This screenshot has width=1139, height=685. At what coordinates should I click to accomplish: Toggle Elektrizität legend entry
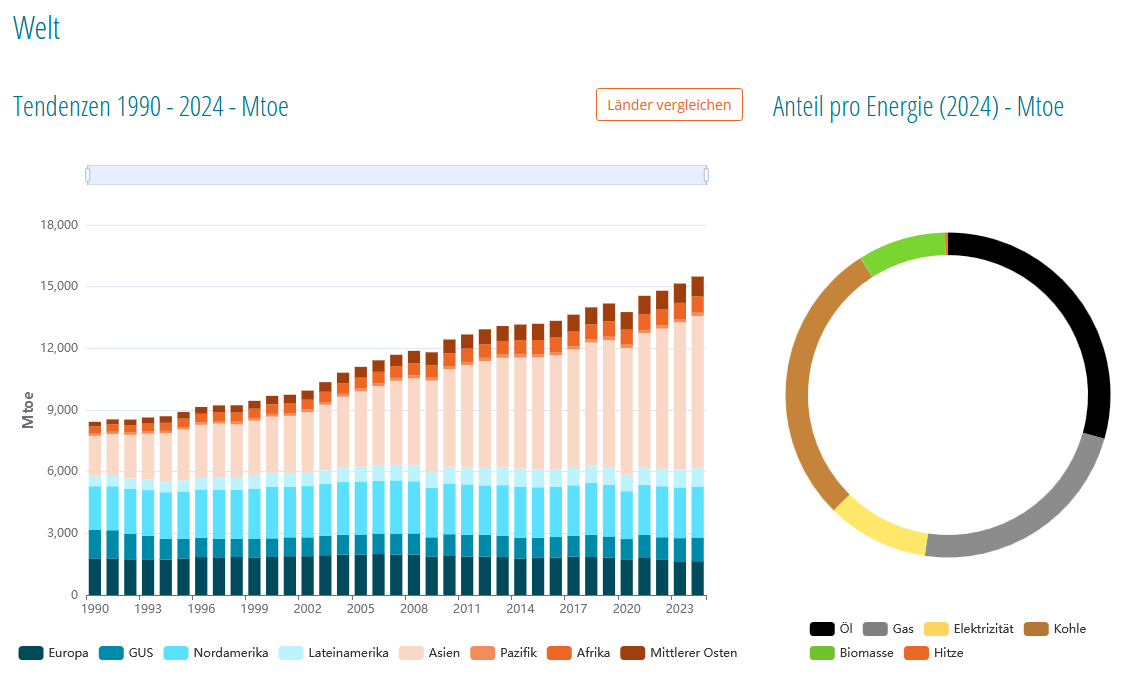968,629
